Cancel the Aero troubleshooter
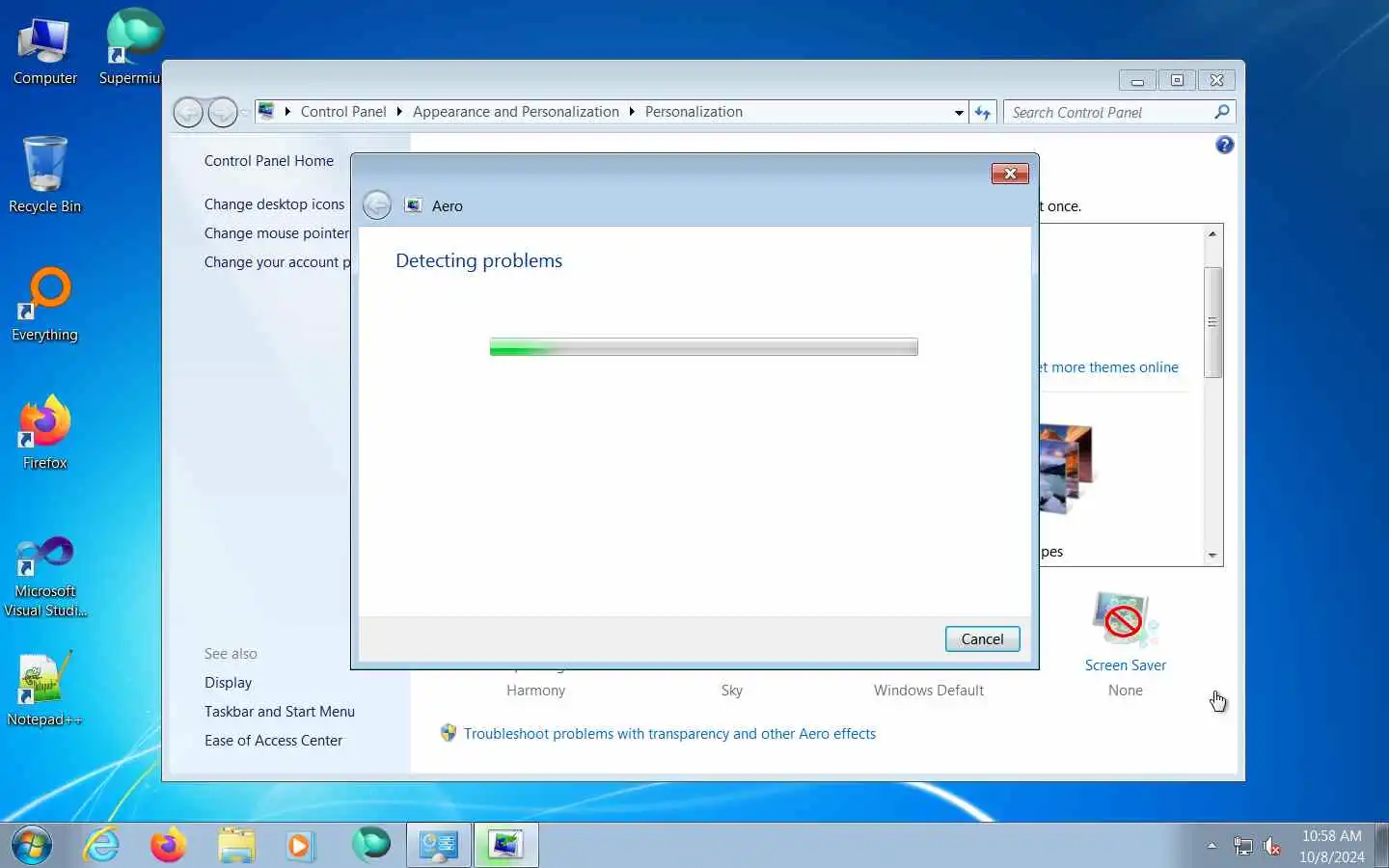Image resolution: width=1389 pixels, height=868 pixels. pyautogui.click(x=982, y=638)
